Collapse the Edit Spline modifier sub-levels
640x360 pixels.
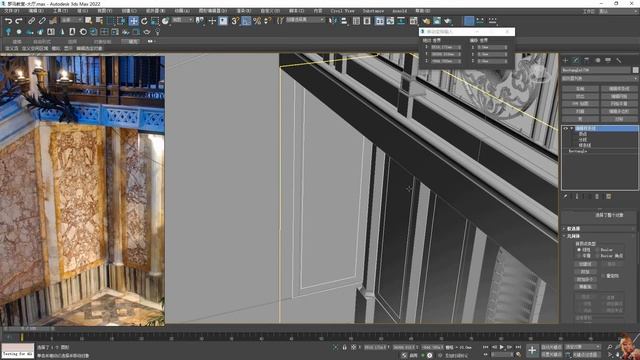pos(572,128)
